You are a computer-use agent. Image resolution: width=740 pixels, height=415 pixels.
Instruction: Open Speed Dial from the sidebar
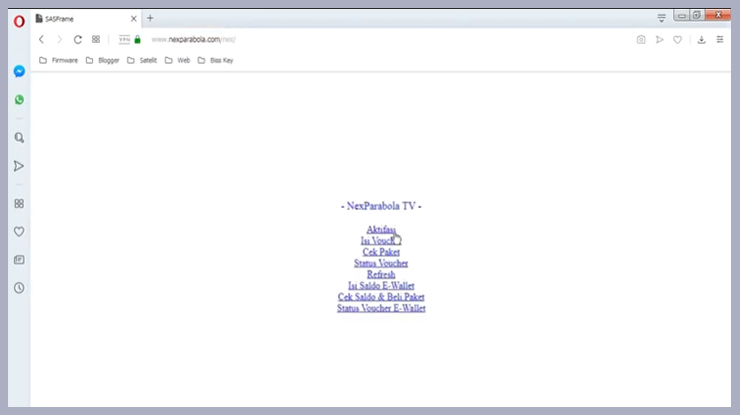pos(19,203)
